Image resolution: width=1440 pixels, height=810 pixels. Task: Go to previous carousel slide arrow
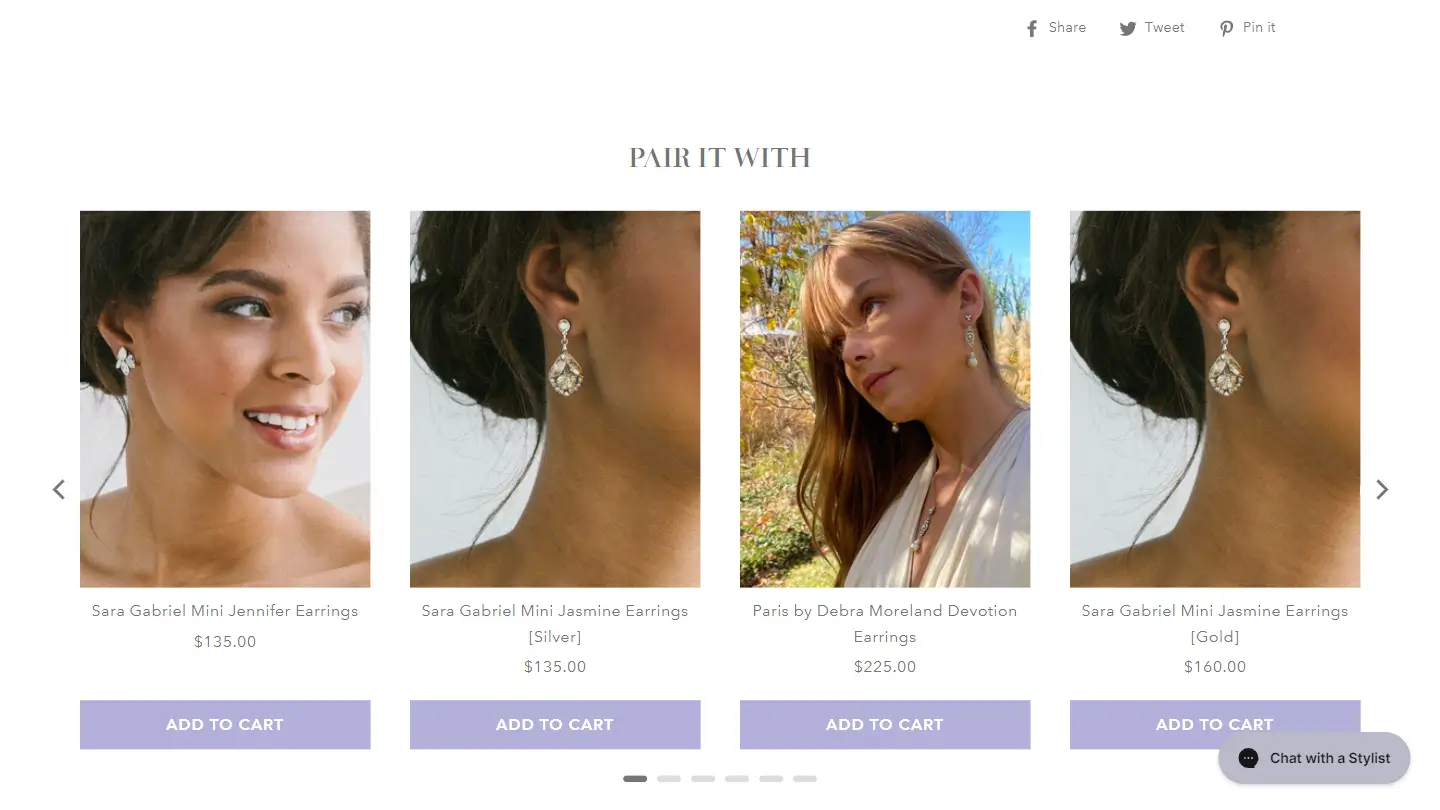pyautogui.click(x=59, y=489)
